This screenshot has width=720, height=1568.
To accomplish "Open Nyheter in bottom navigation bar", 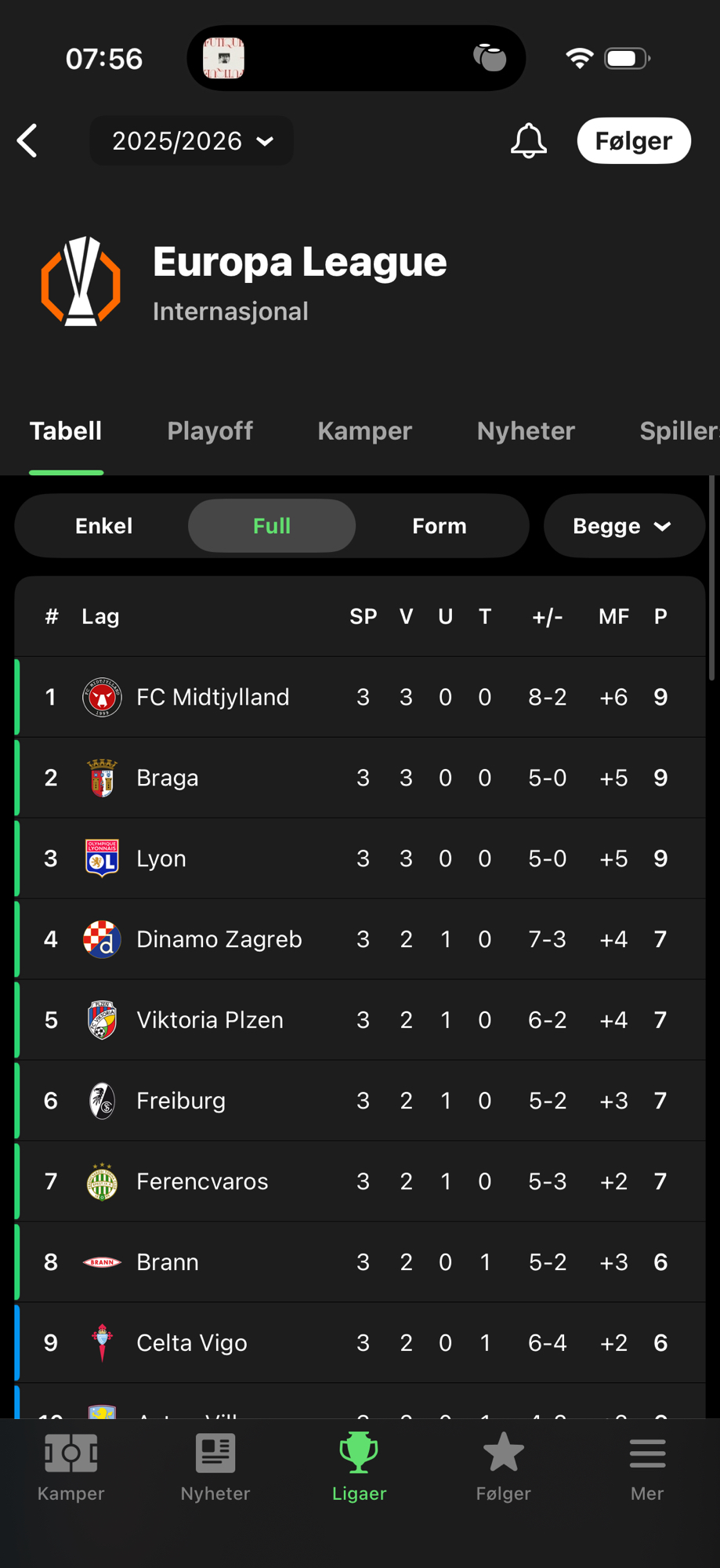I will 215,1467.
